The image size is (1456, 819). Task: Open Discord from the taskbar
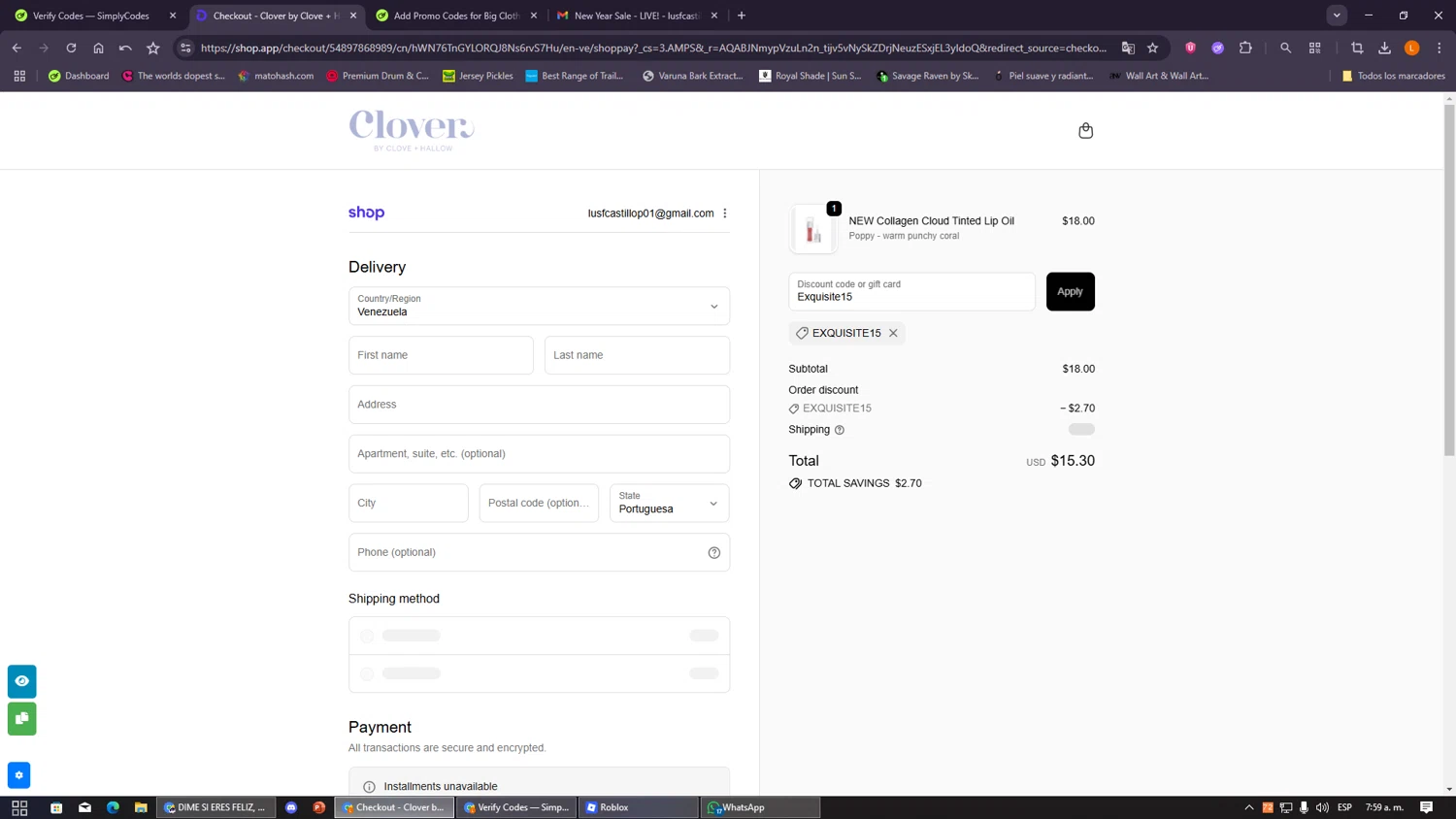click(291, 807)
